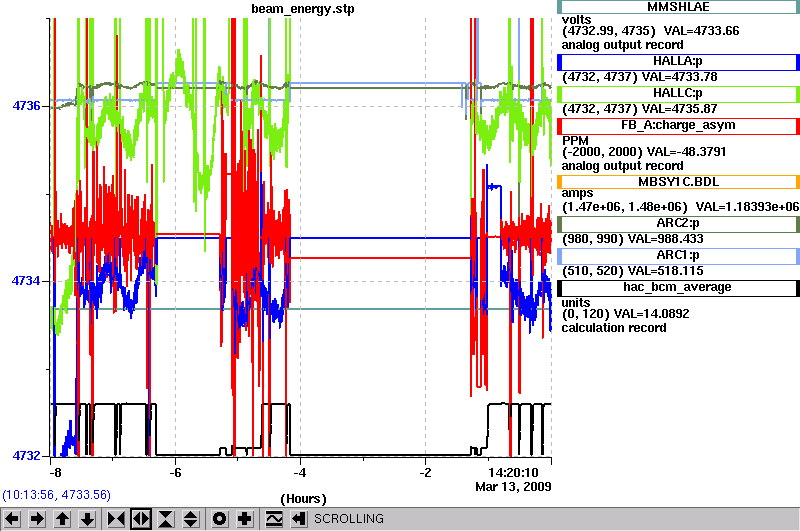The image size is (800, 531).
Task: Click the 4736 y-axis label
Action: coord(27,106)
